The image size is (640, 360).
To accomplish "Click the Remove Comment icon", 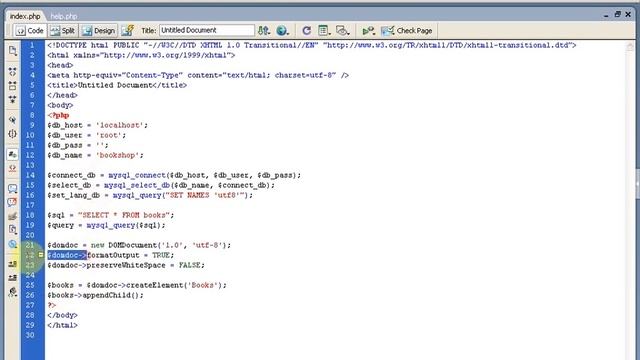I will point(13,202).
